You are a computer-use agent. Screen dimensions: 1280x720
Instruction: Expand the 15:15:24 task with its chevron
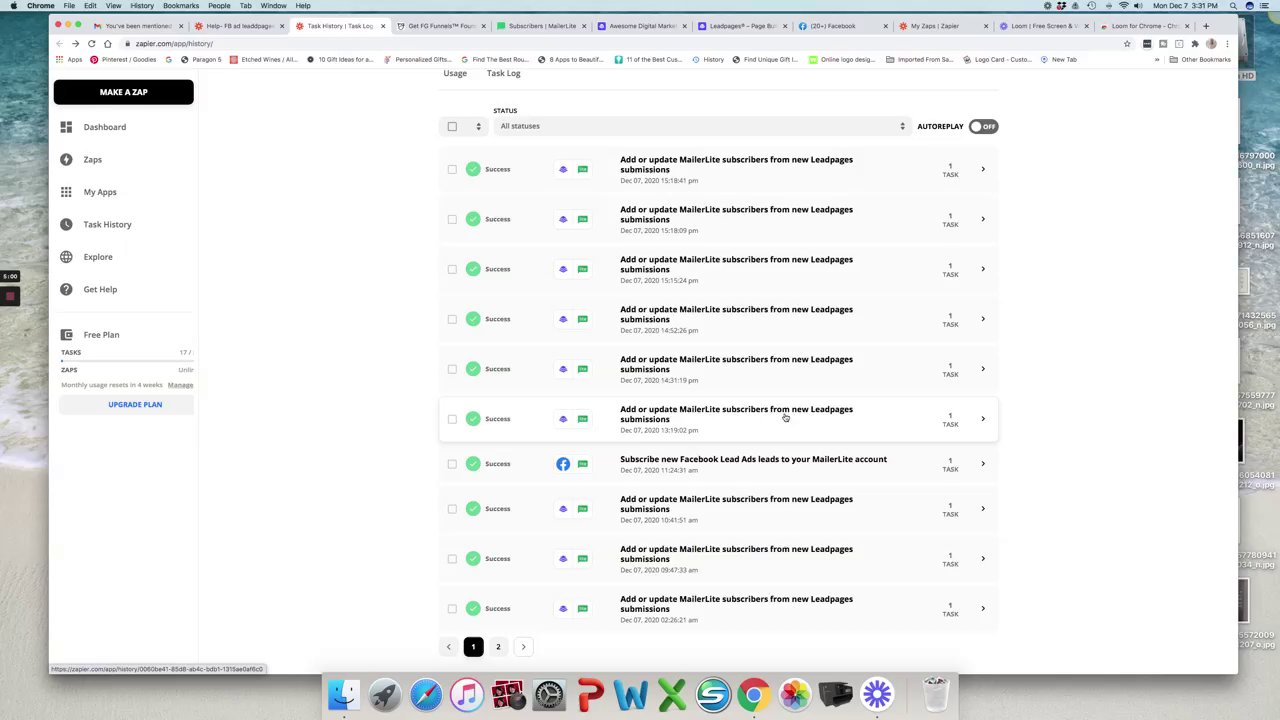point(983,269)
